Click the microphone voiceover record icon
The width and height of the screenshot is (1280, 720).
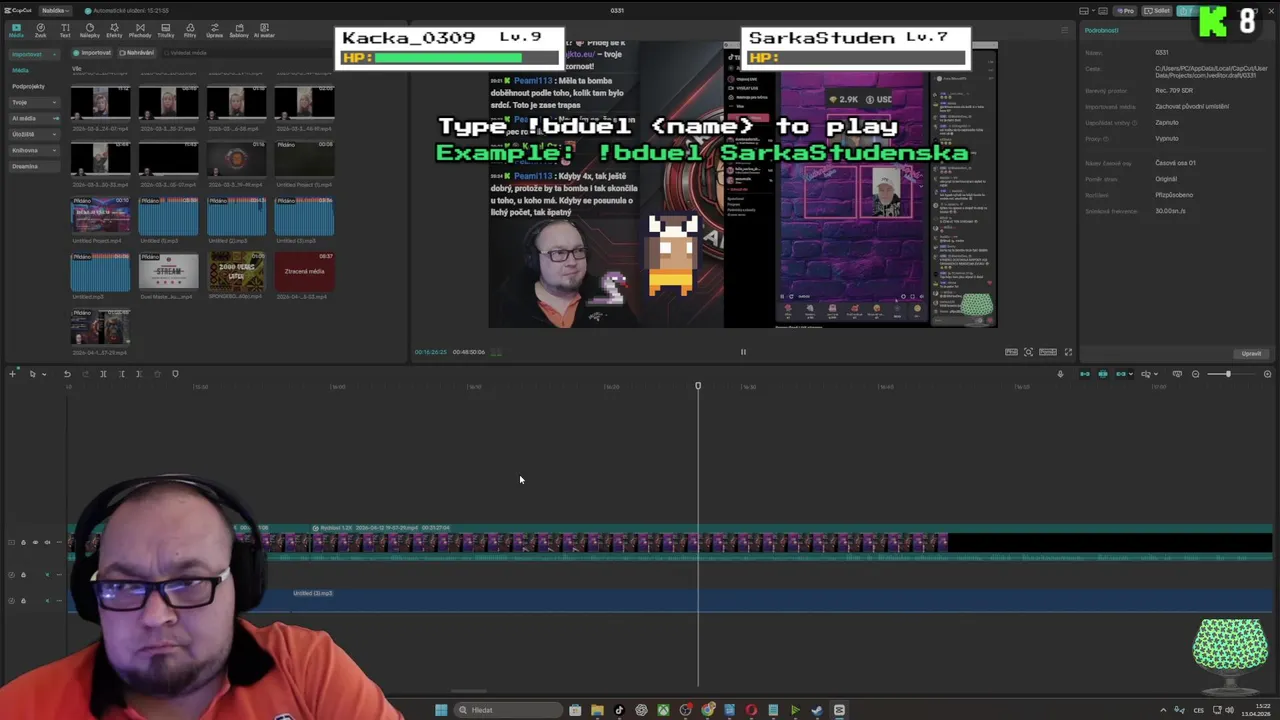coord(1060,374)
